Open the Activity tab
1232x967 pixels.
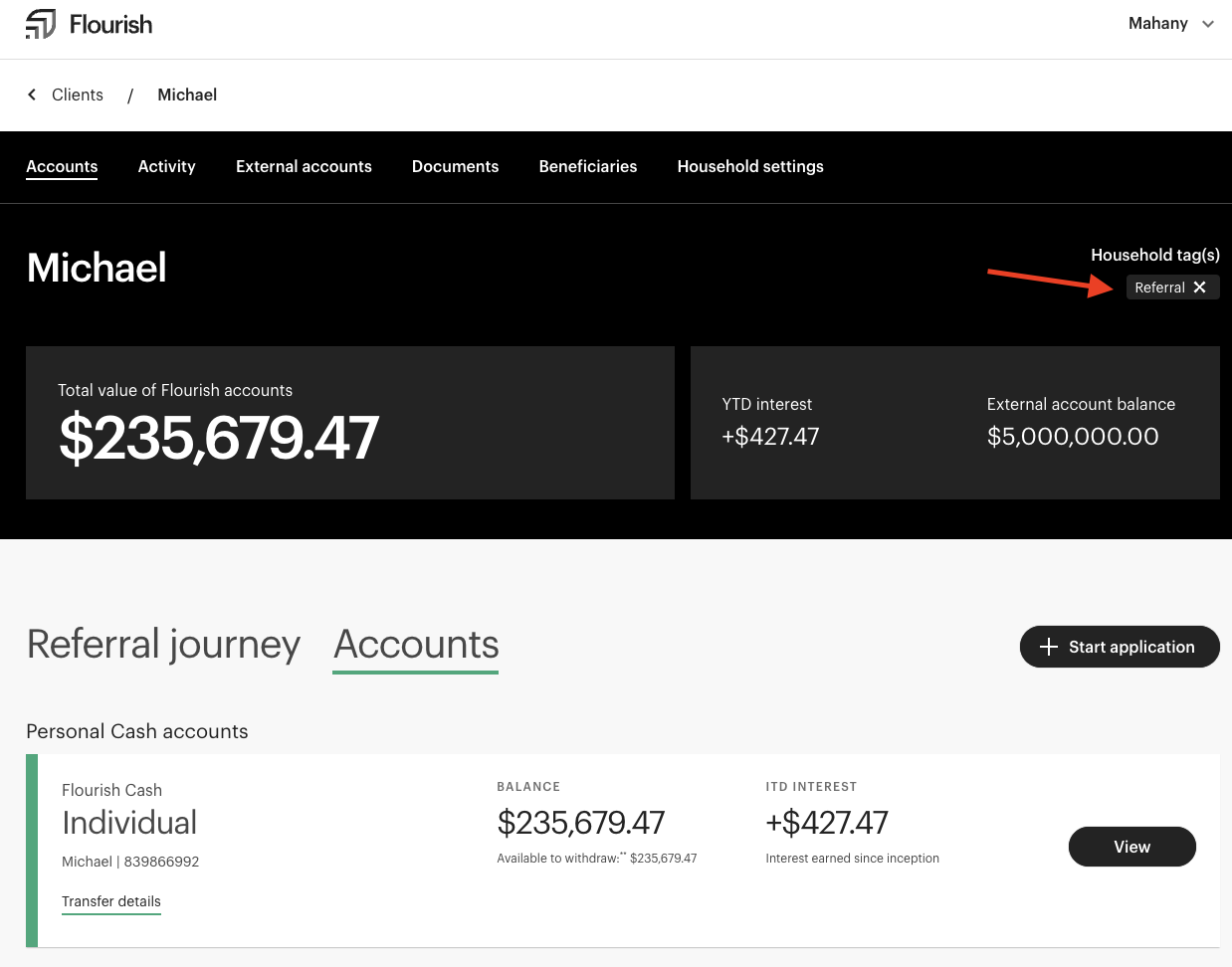coord(167,166)
